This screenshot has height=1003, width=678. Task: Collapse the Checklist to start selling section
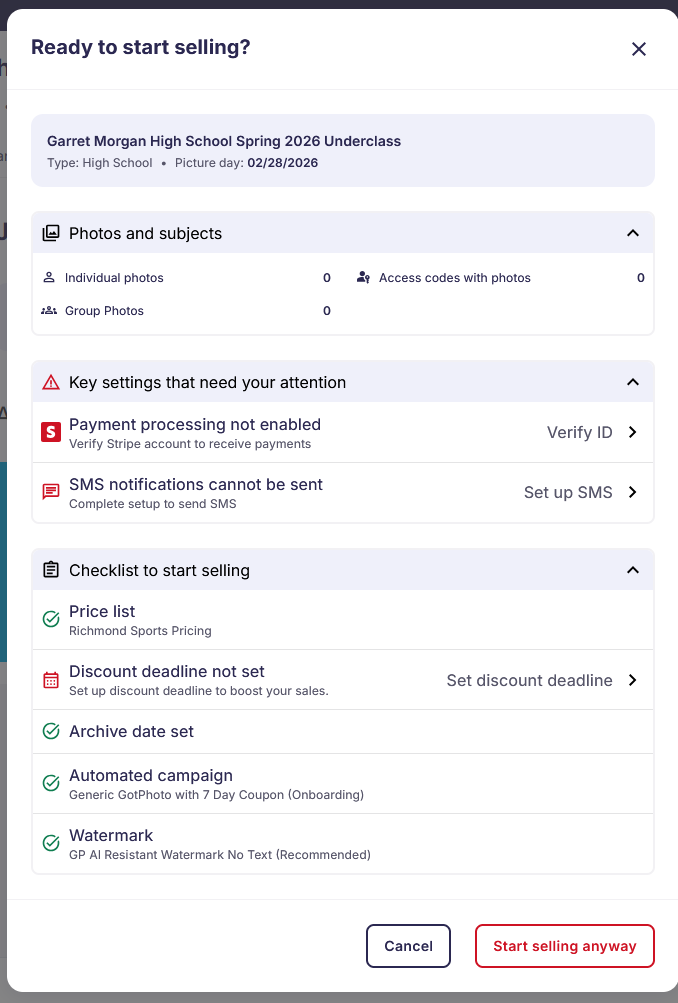tap(632, 569)
